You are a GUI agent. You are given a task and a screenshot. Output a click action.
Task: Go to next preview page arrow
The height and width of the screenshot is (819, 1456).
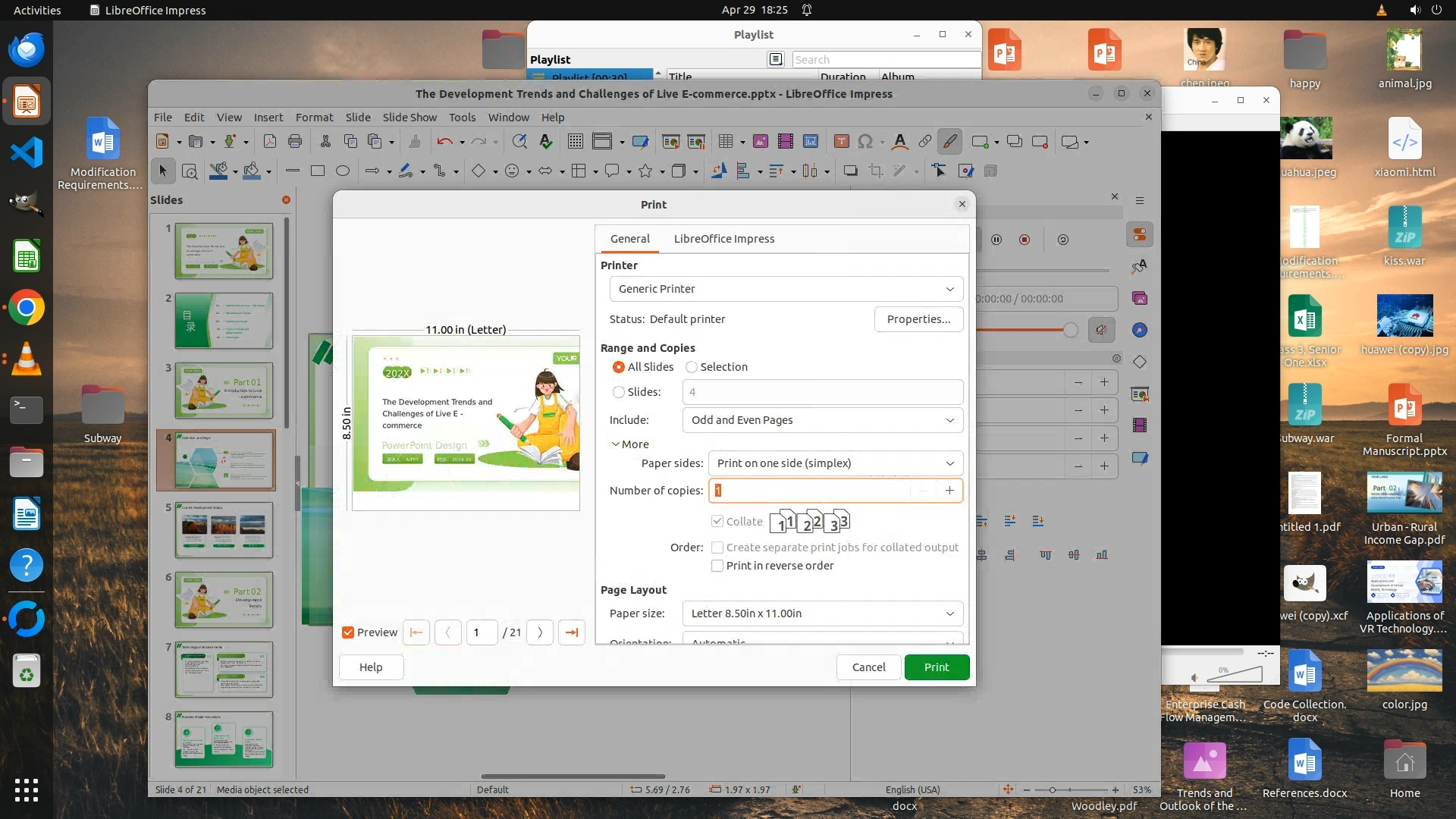pos(540,632)
